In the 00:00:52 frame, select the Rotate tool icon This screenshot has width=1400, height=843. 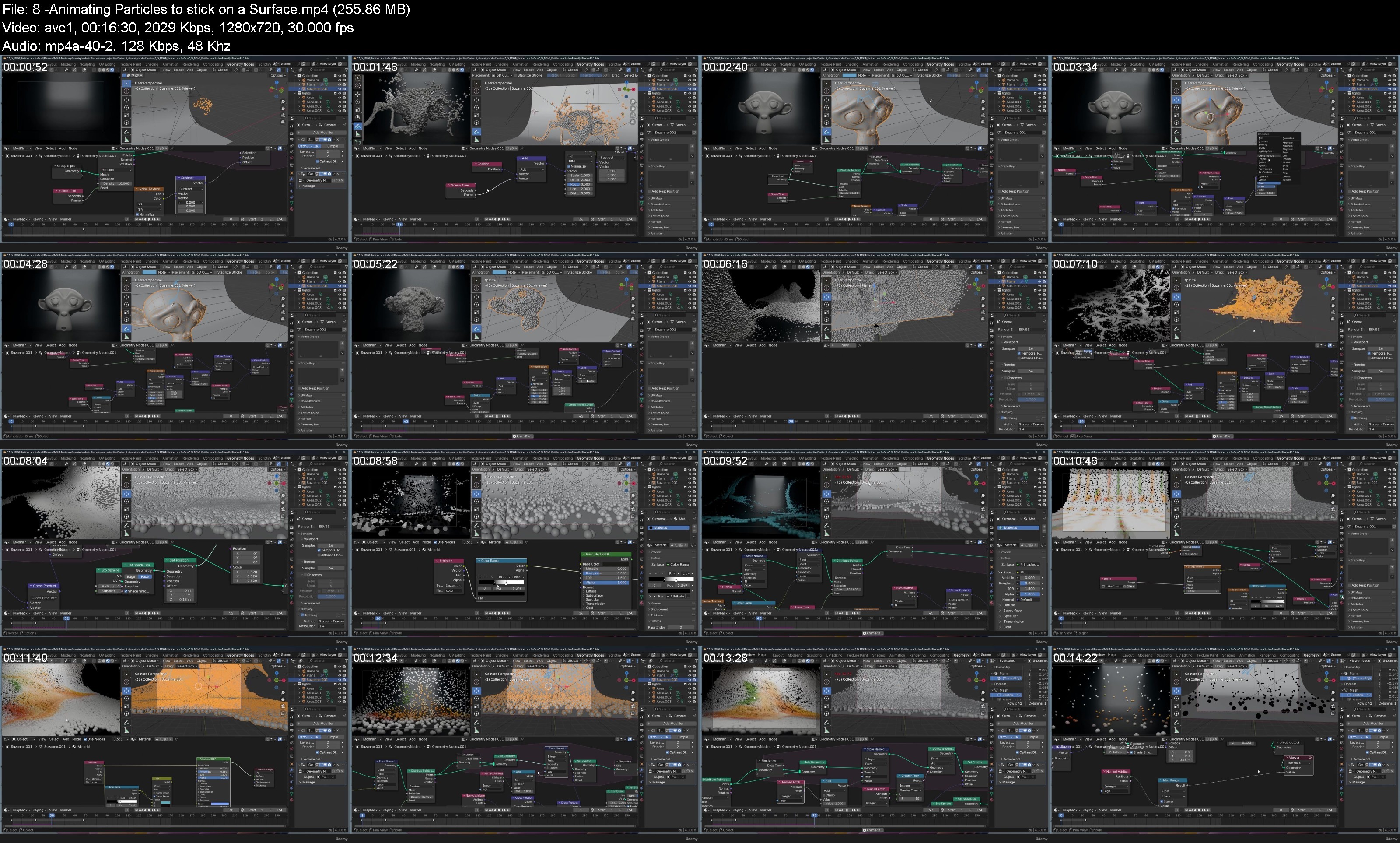click(126, 108)
